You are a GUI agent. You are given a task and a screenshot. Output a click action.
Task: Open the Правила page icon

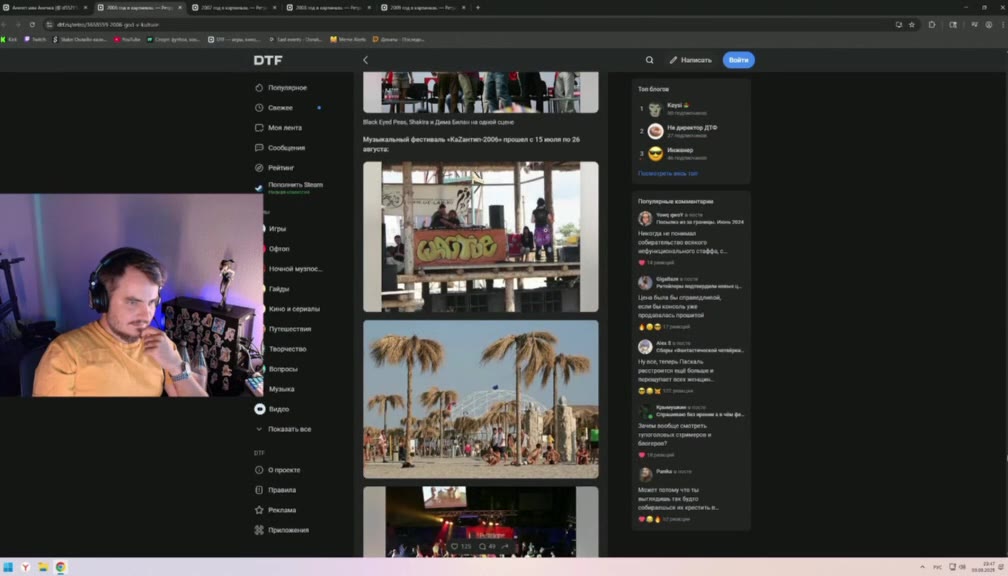(259, 490)
